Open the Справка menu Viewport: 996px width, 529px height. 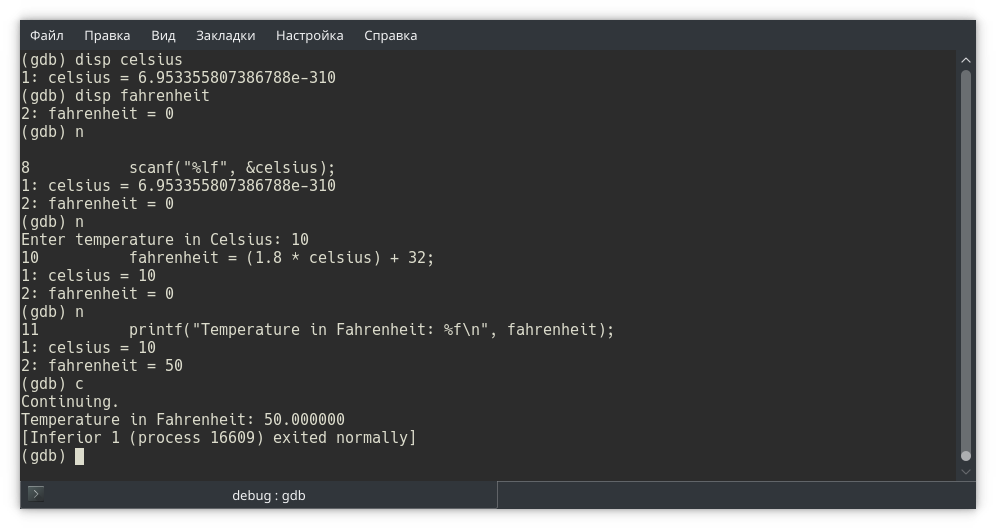tap(390, 35)
